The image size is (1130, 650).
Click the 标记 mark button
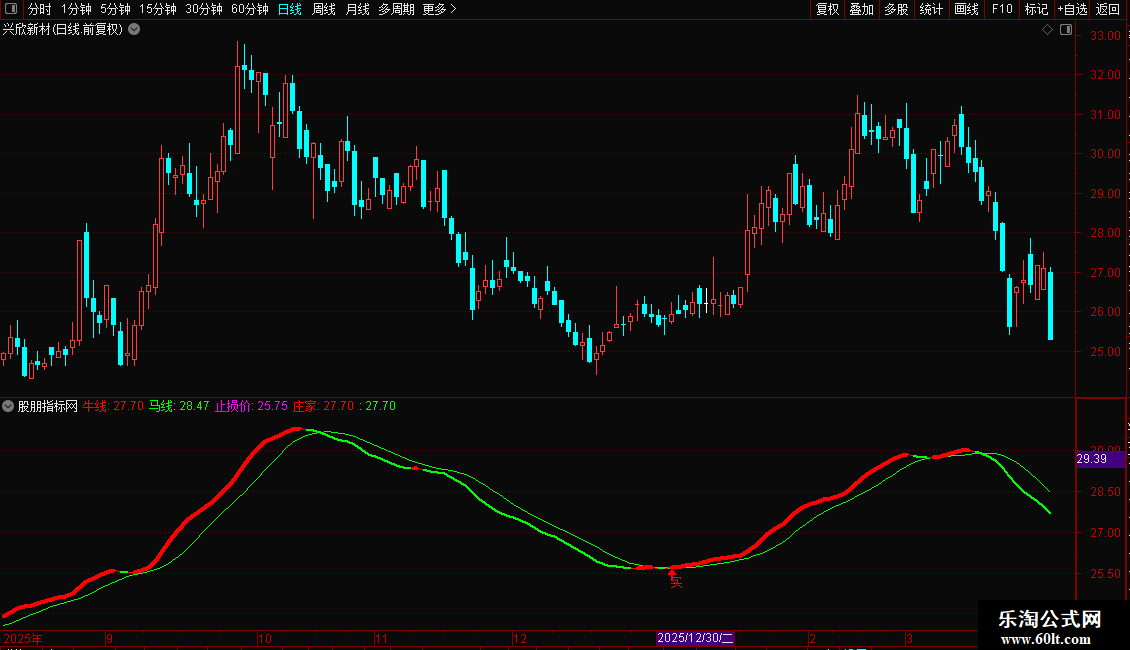coord(1036,9)
